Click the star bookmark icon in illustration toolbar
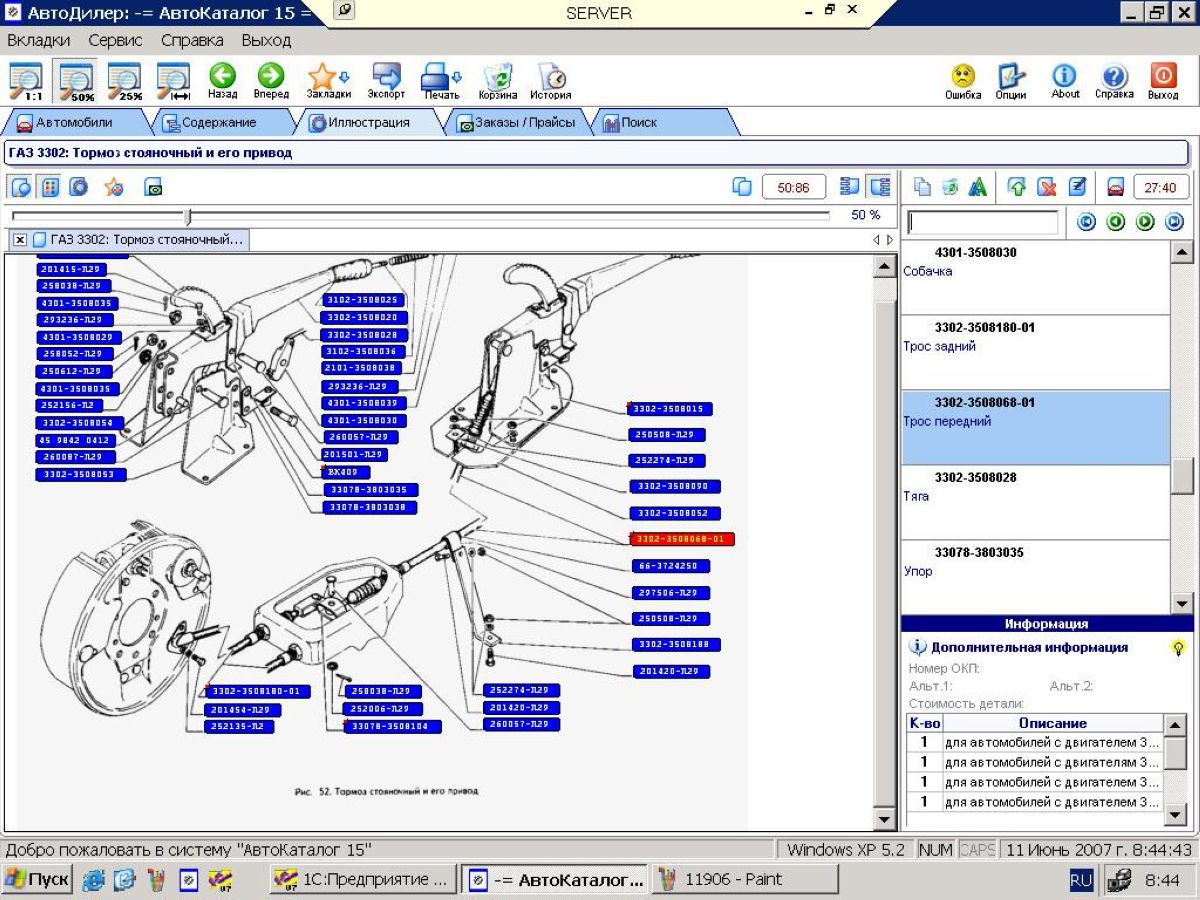 pyautogui.click(x=114, y=187)
